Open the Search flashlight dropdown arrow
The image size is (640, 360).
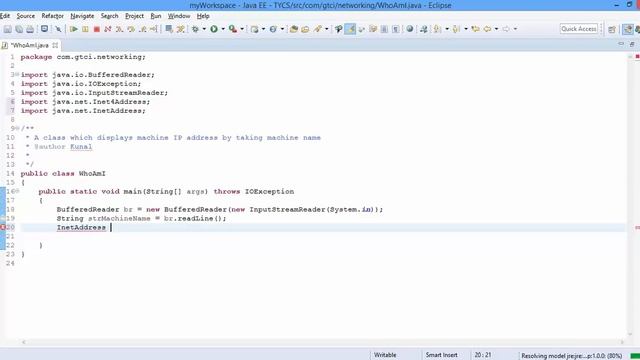point(327,29)
